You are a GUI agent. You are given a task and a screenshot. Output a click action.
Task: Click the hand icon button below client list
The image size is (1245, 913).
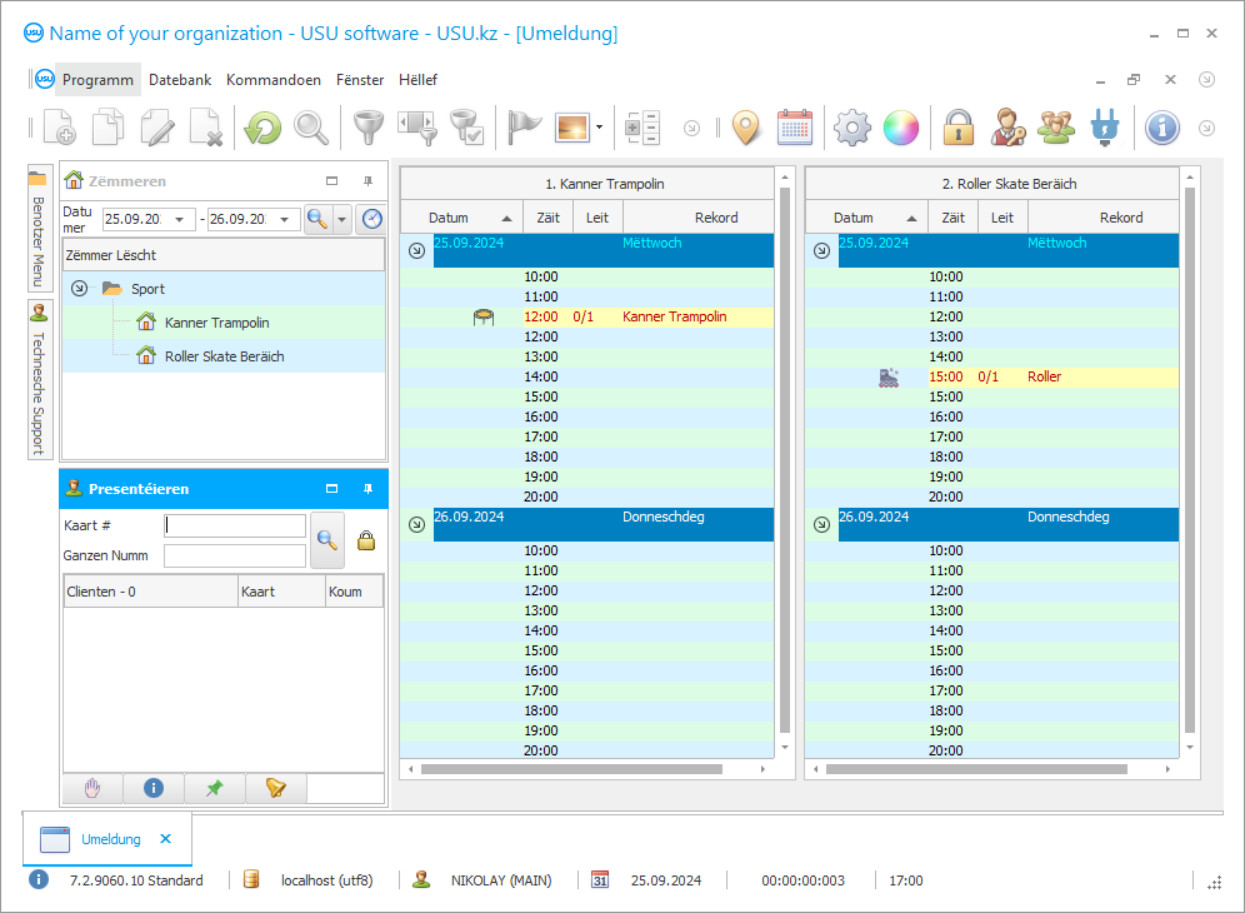(93, 788)
